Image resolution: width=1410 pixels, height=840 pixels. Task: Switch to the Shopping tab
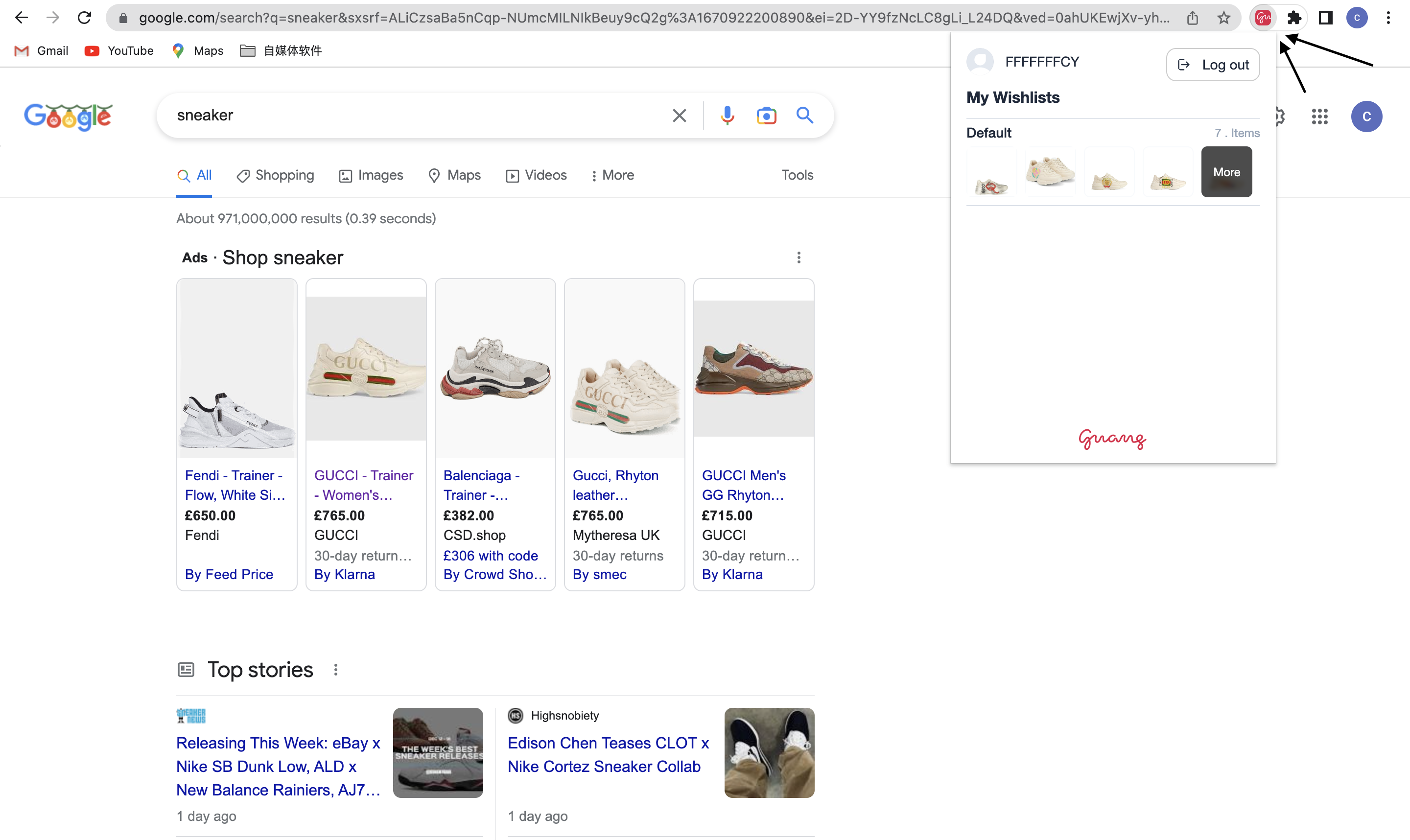pyautogui.click(x=275, y=175)
